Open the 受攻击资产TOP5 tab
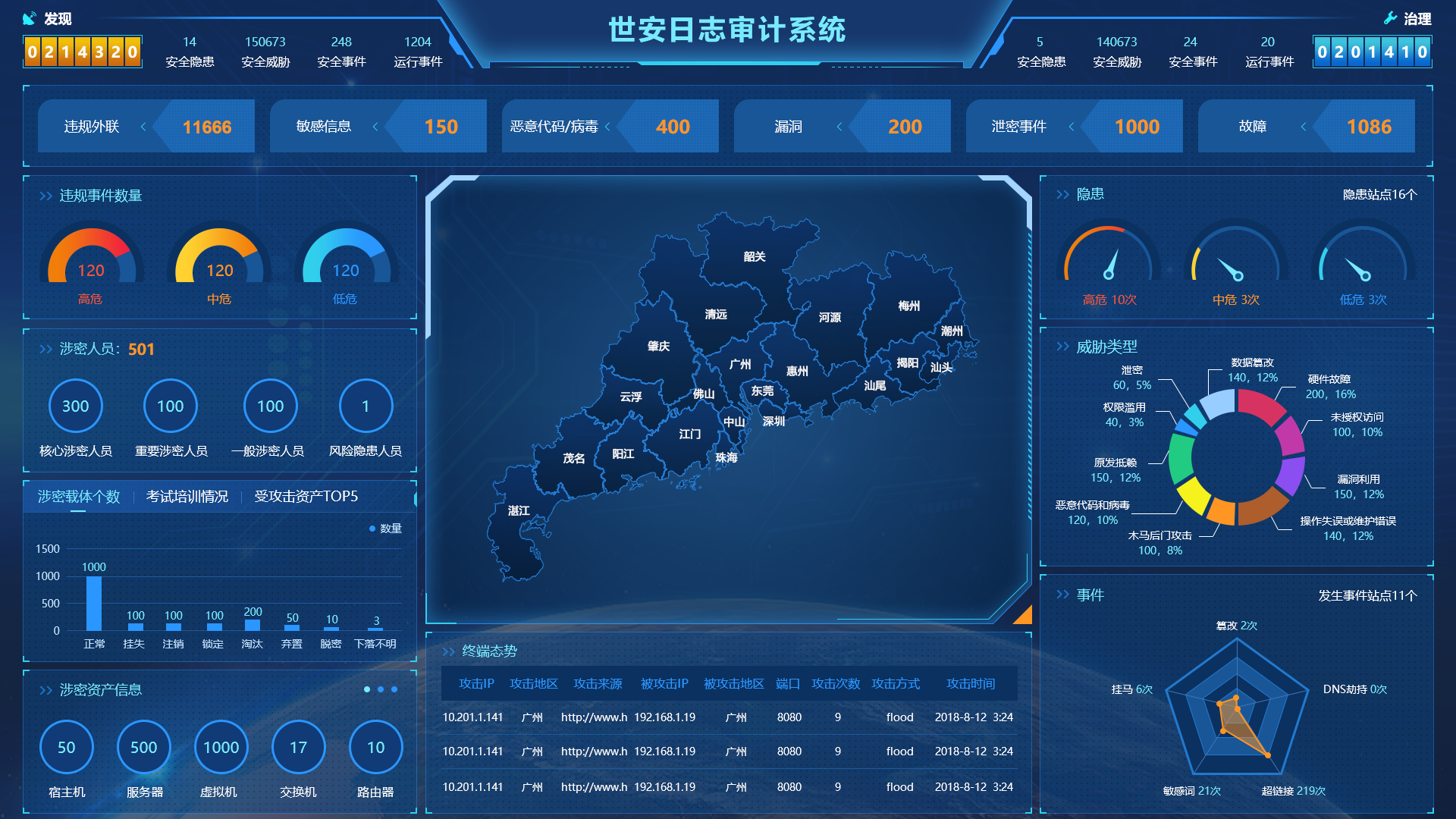Viewport: 1456px width, 819px height. (x=306, y=497)
